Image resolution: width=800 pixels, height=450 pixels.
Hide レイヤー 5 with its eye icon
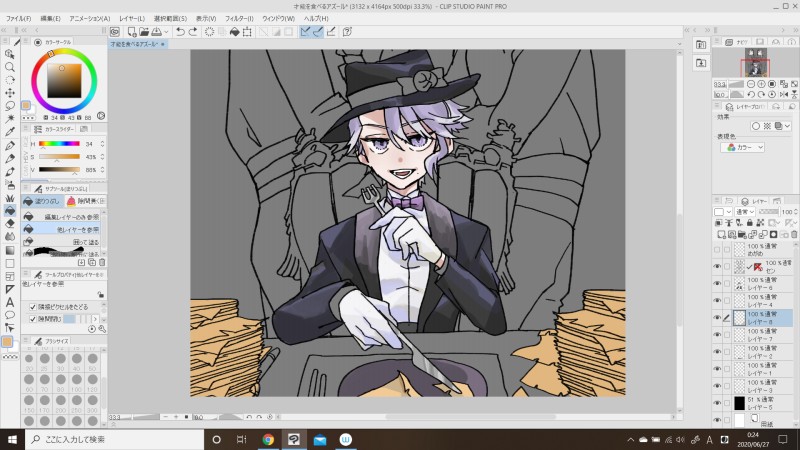click(x=717, y=403)
